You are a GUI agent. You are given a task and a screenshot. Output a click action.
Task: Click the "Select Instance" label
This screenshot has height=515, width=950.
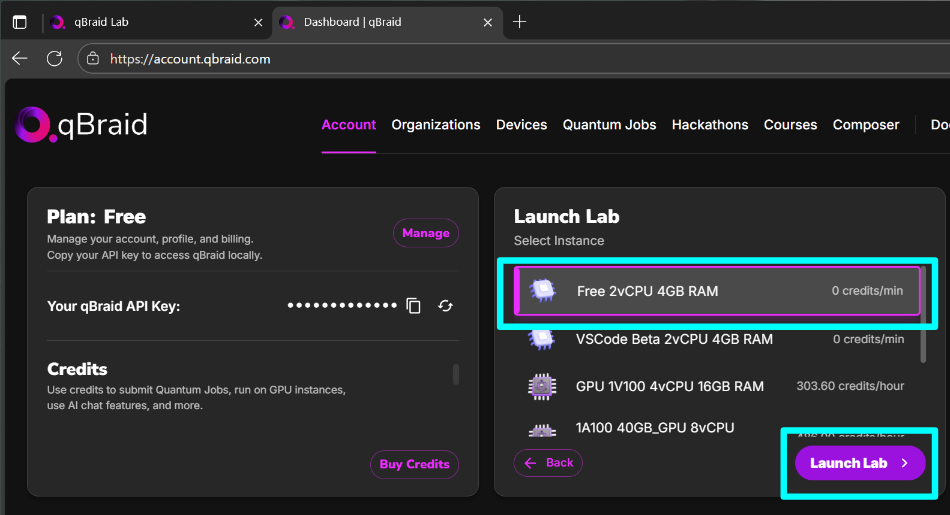559,241
